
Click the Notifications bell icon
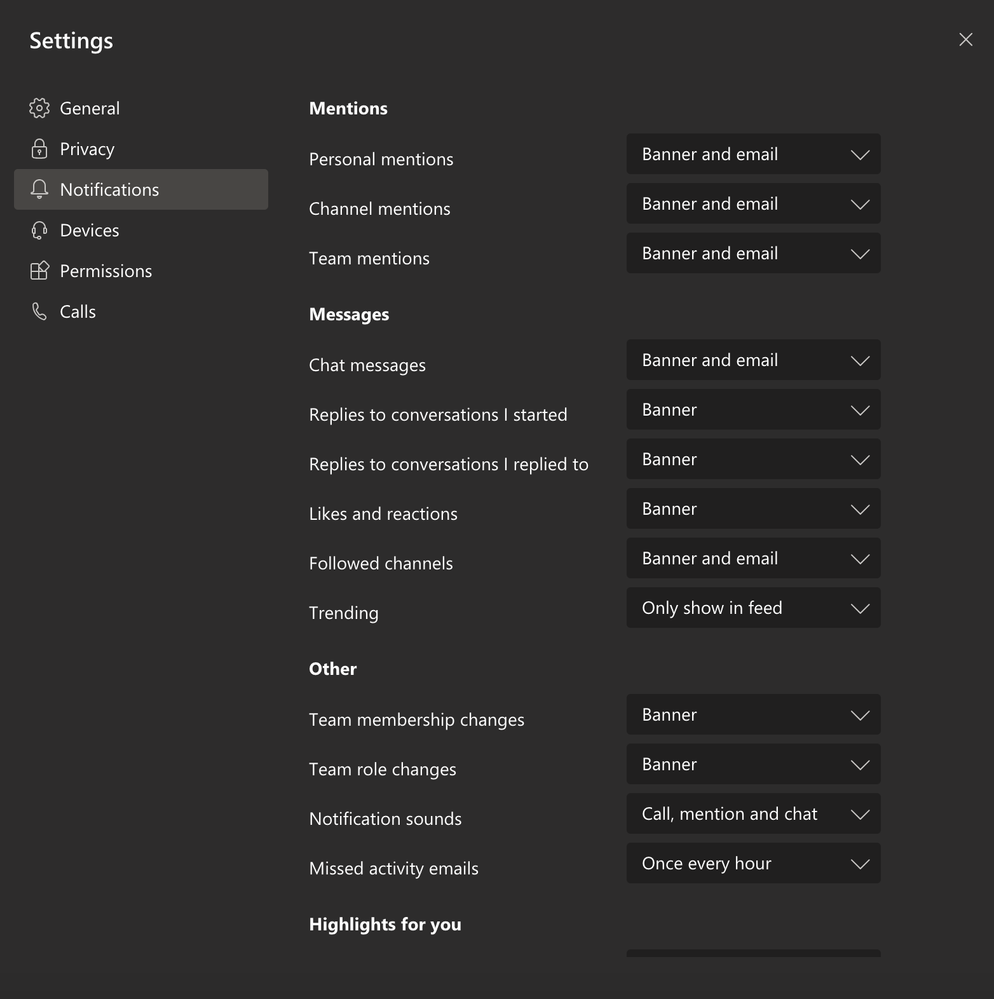coord(39,189)
